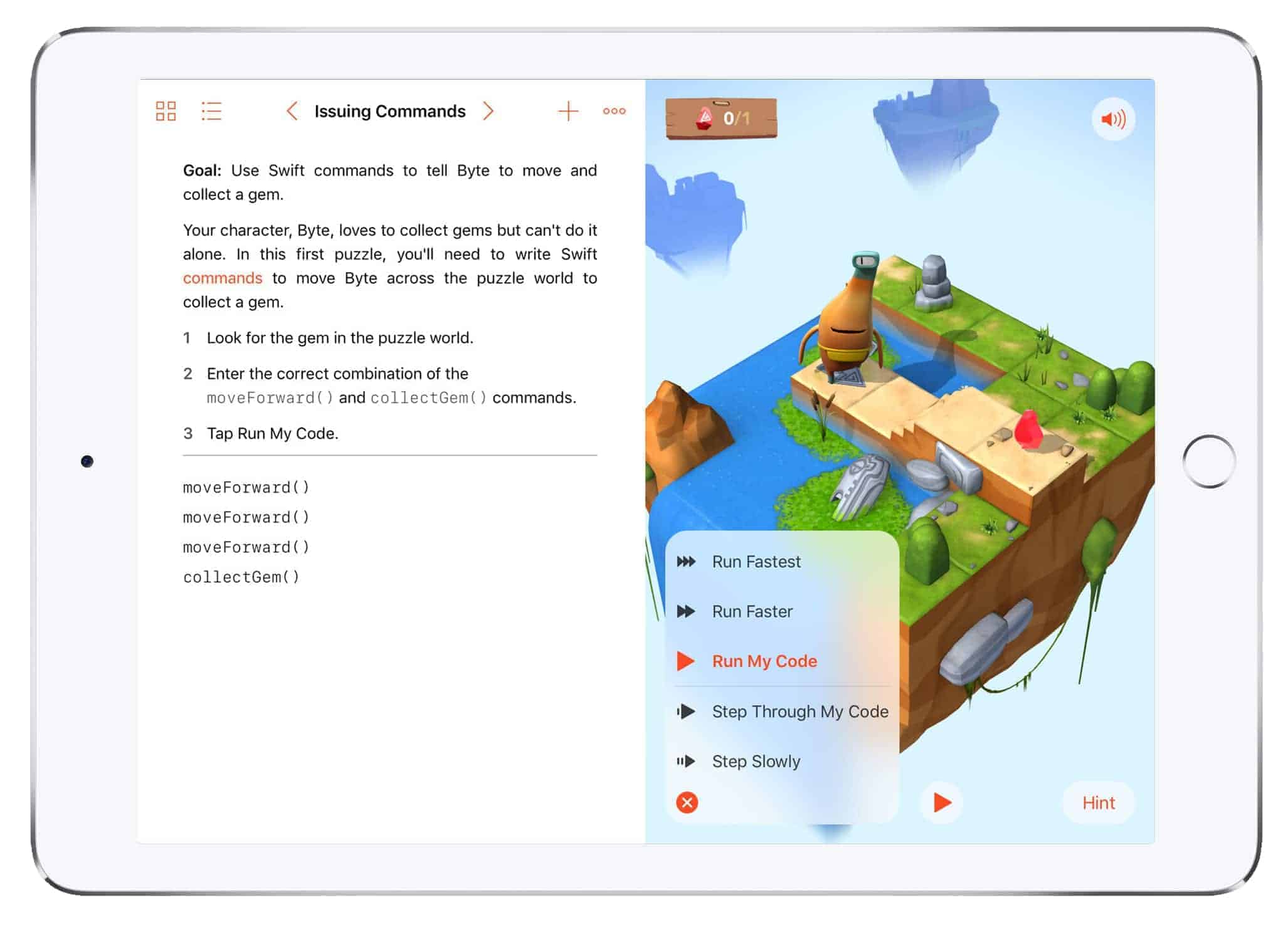
Task: Tap instruction "Tap Run My Code."
Action: (x=273, y=433)
